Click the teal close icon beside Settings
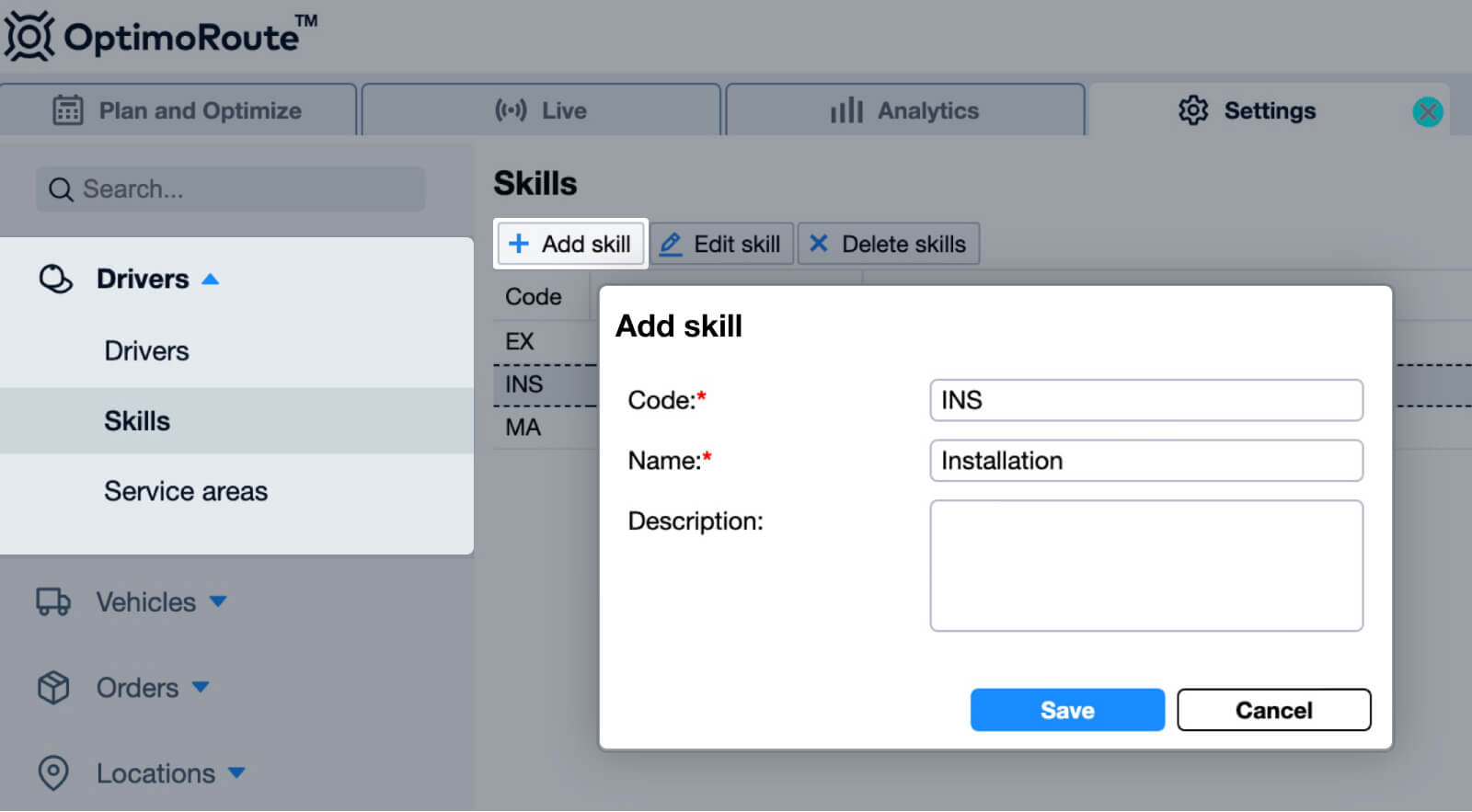 click(x=1427, y=112)
